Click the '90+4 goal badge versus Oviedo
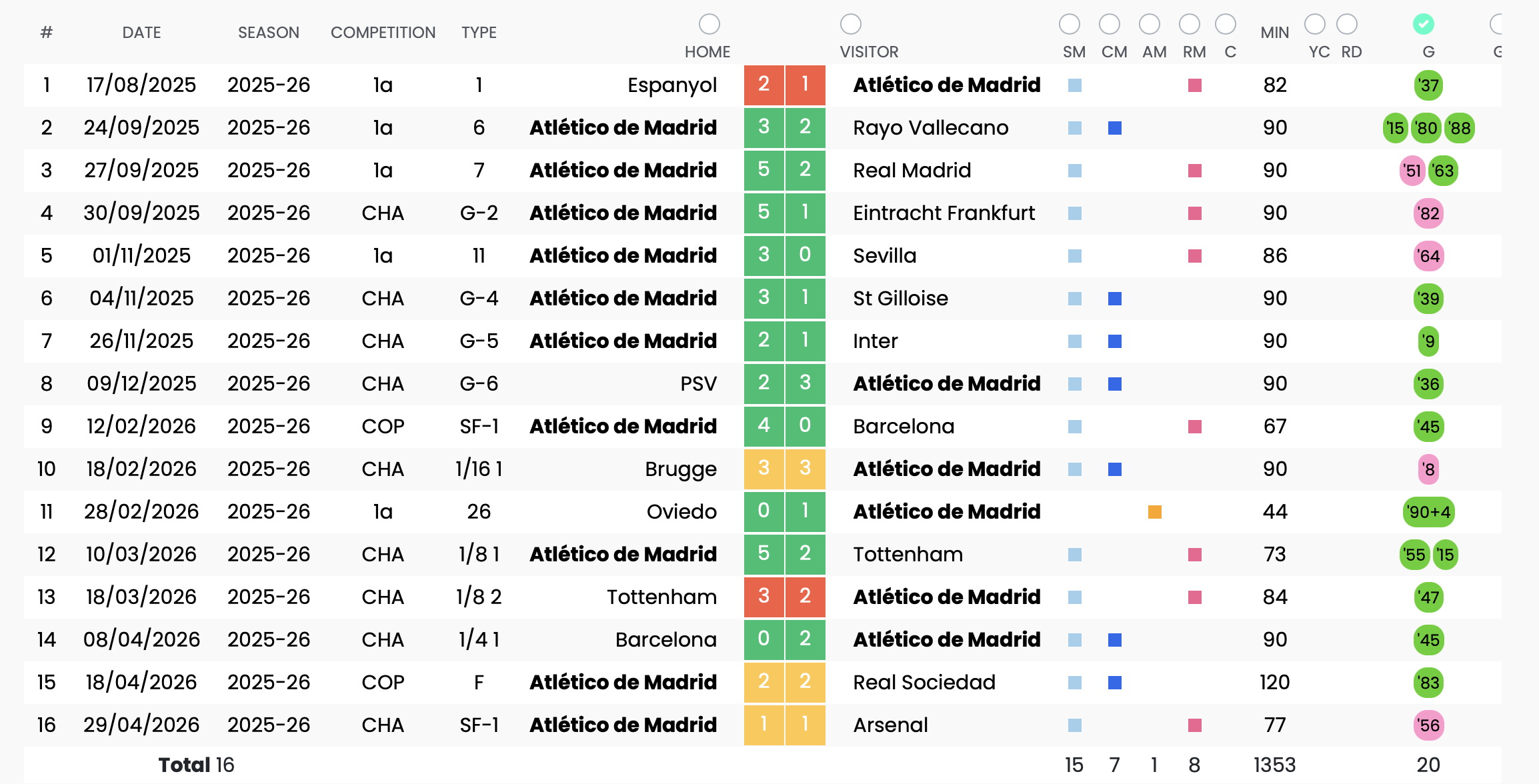This screenshot has height=784, width=1539. (x=1428, y=512)
